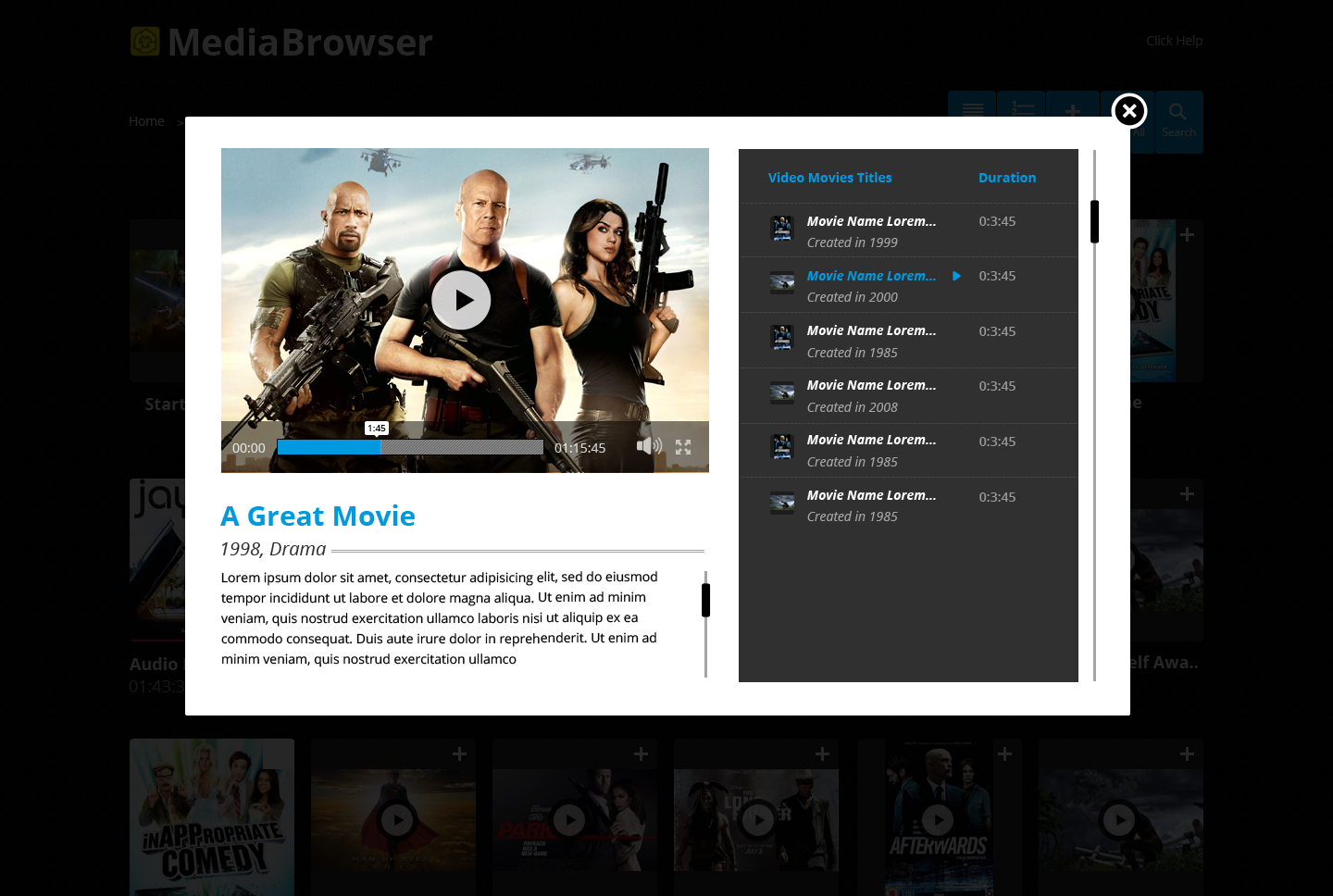The height and width of the screenshot is (896, 1333).
Task: Play the video with the large center play button
Action: 461,300
